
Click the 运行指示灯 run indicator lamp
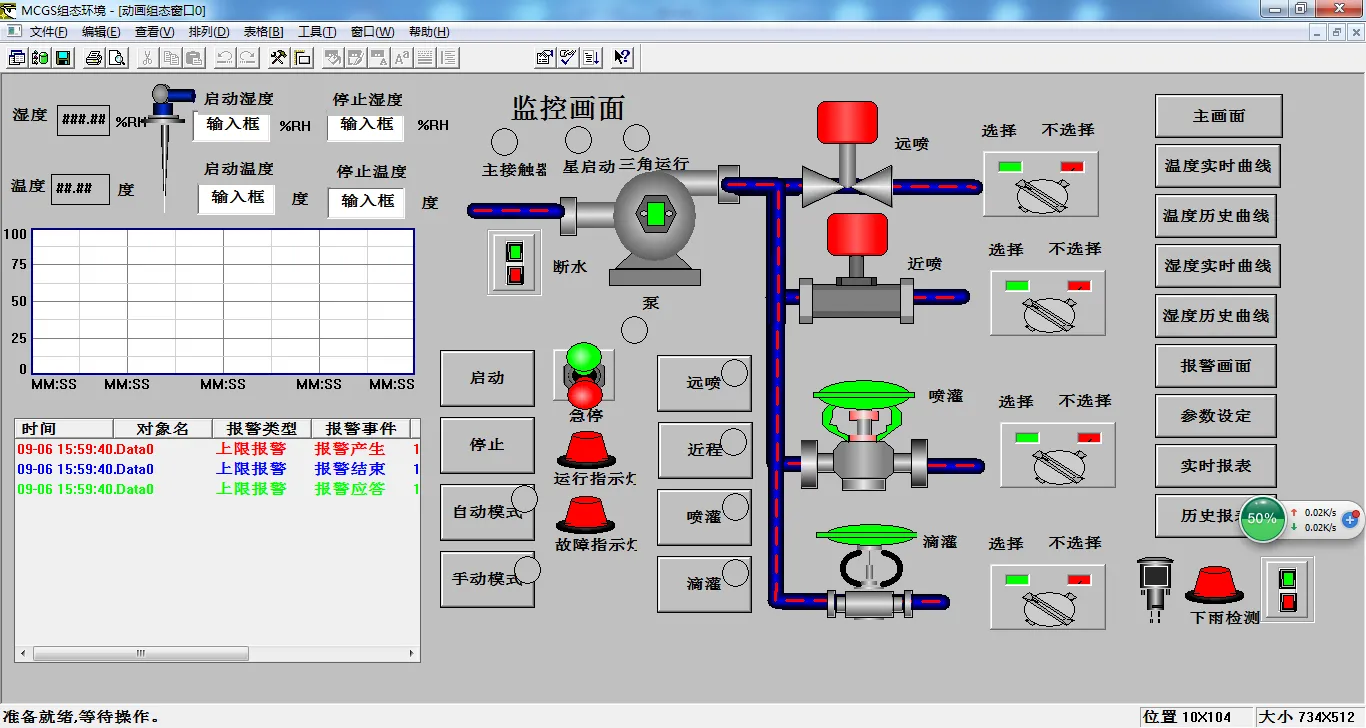(x=584, y=451)
